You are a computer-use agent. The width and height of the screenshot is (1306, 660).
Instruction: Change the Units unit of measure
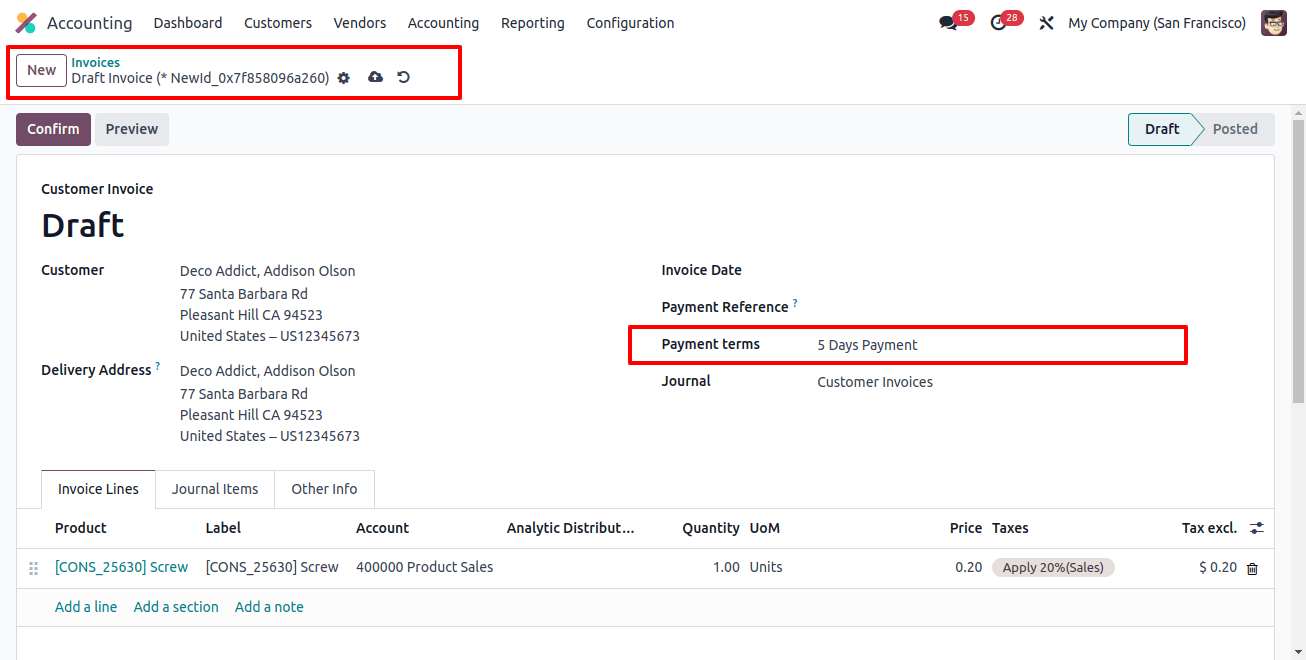pyautogui.click(x=766, y=567)
